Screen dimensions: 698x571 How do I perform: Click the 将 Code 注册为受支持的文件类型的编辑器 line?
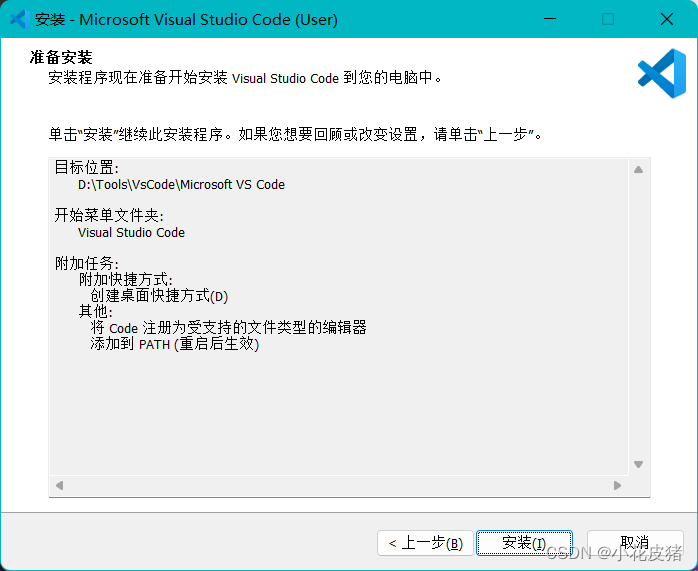tap(228, 328)
